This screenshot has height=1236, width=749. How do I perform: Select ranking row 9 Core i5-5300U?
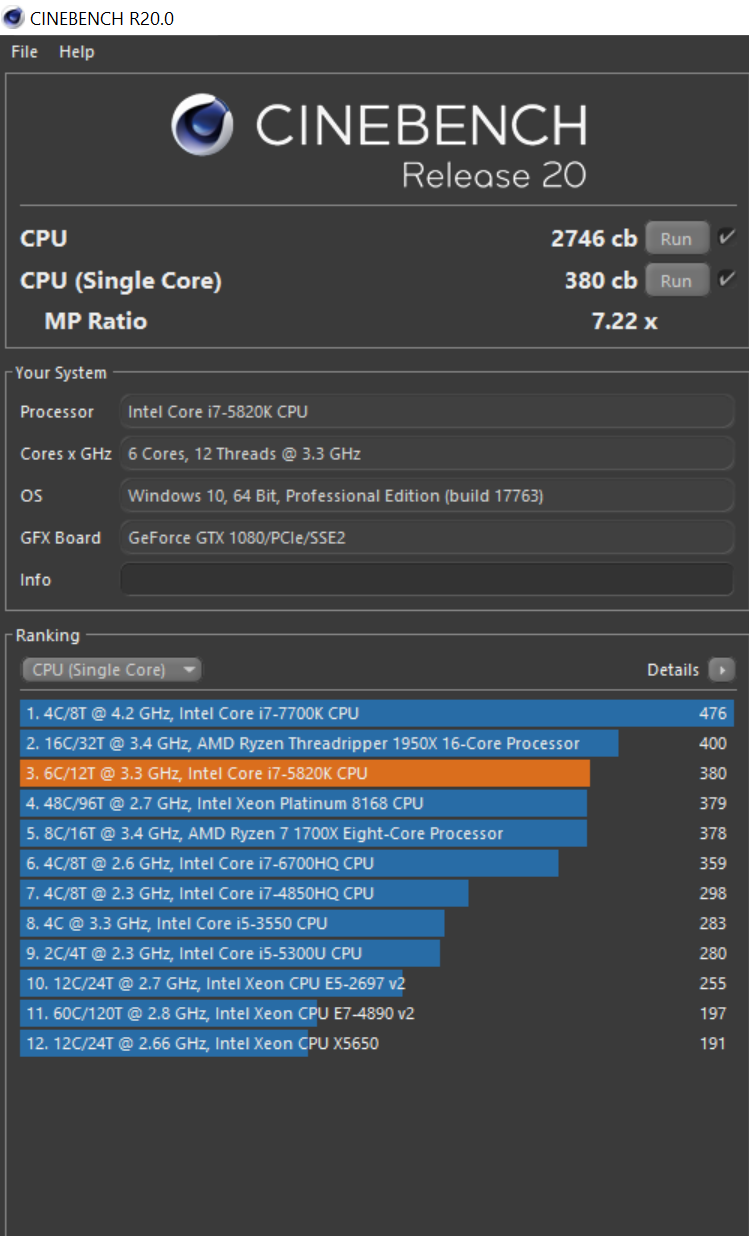(x=377, y=953)
